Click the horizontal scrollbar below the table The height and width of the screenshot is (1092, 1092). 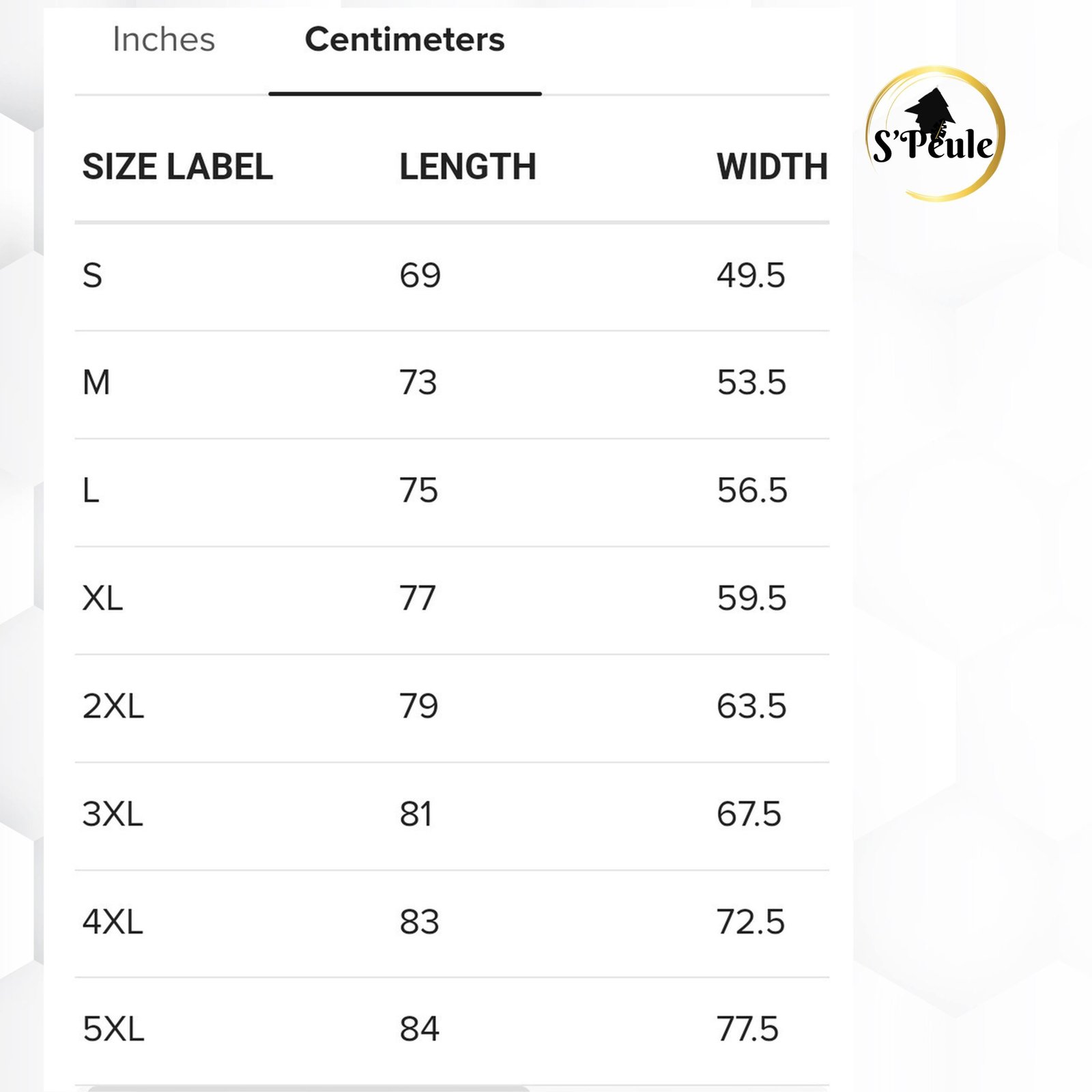[308, 1088]
